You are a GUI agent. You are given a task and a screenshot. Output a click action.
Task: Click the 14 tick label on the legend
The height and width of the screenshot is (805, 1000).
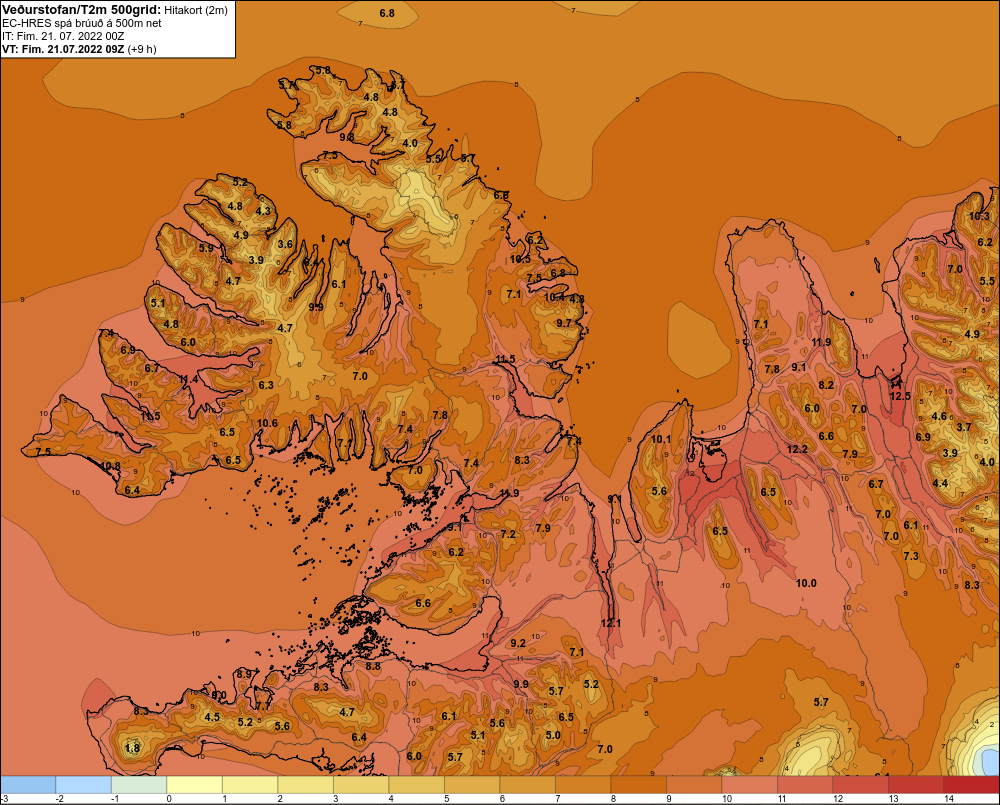tap(949, 799)
